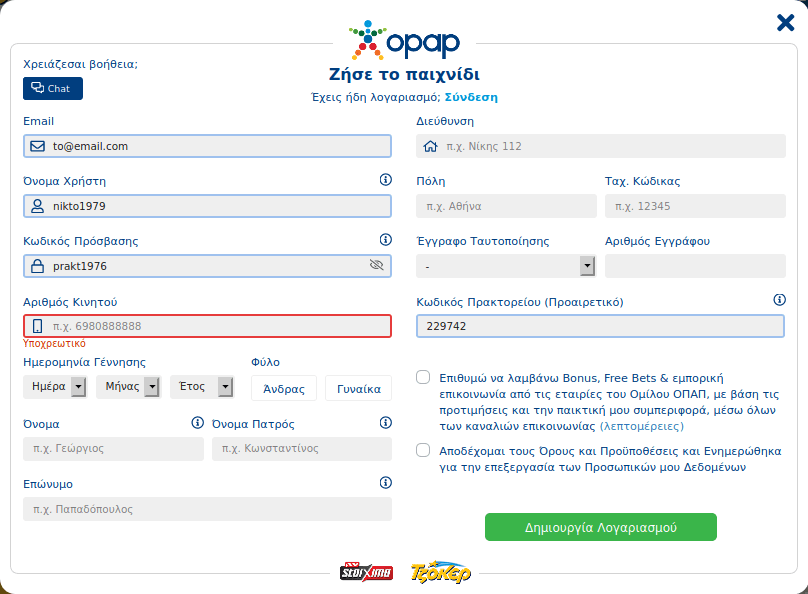Click the Τζόκερ logo at bottom
The image size is (808, 594).
(441, 572)
